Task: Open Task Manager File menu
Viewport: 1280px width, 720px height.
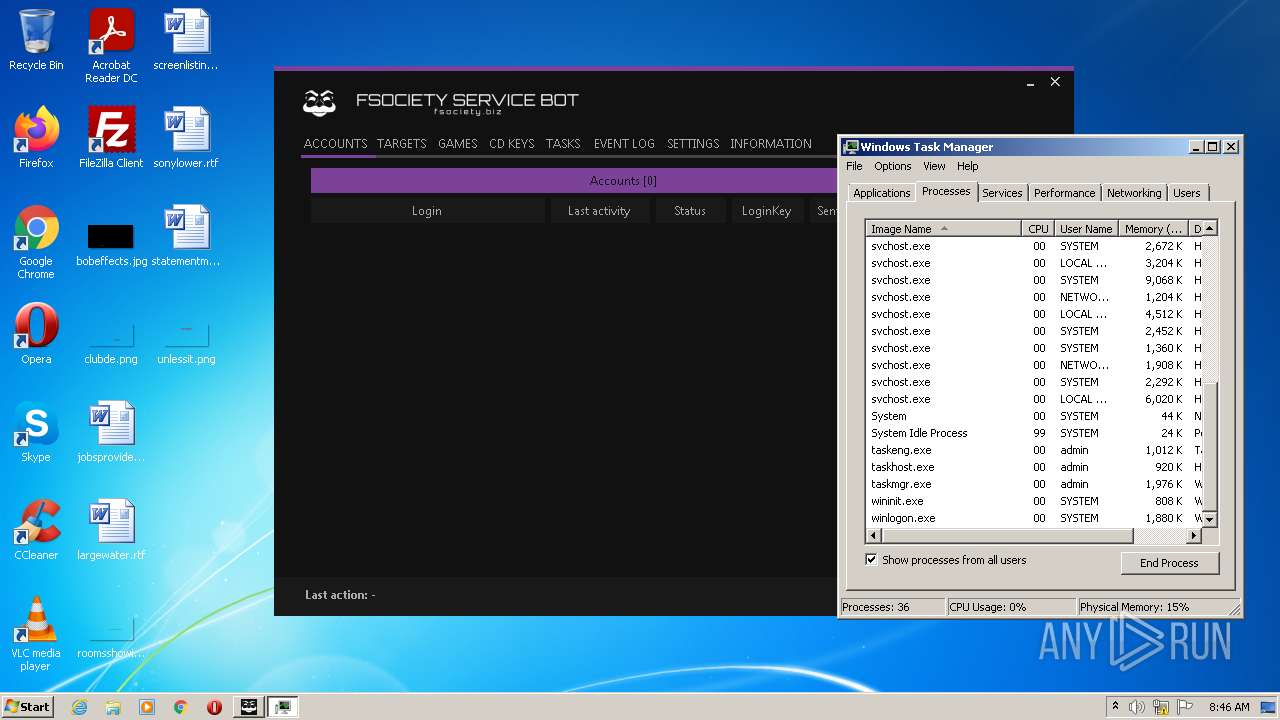Action: [854, 166]
